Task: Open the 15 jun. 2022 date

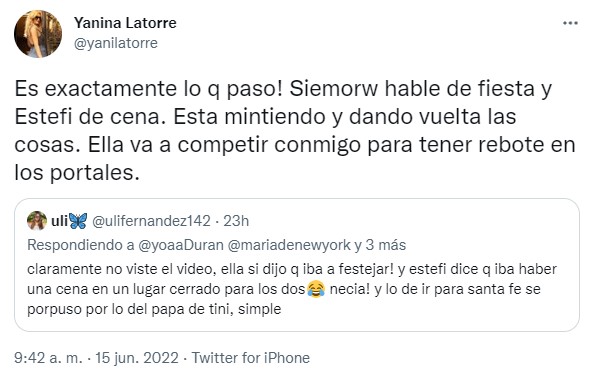Action: pos(136,358)
